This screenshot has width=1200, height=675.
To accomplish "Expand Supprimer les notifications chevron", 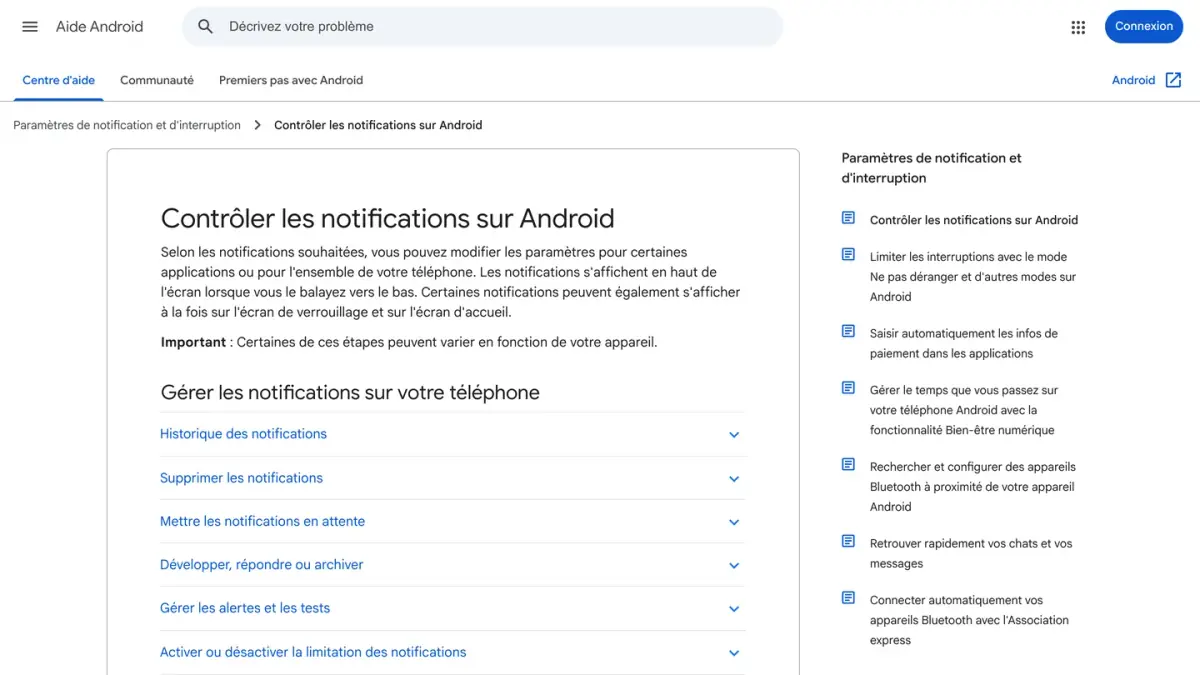I will (x=734, y=479).
